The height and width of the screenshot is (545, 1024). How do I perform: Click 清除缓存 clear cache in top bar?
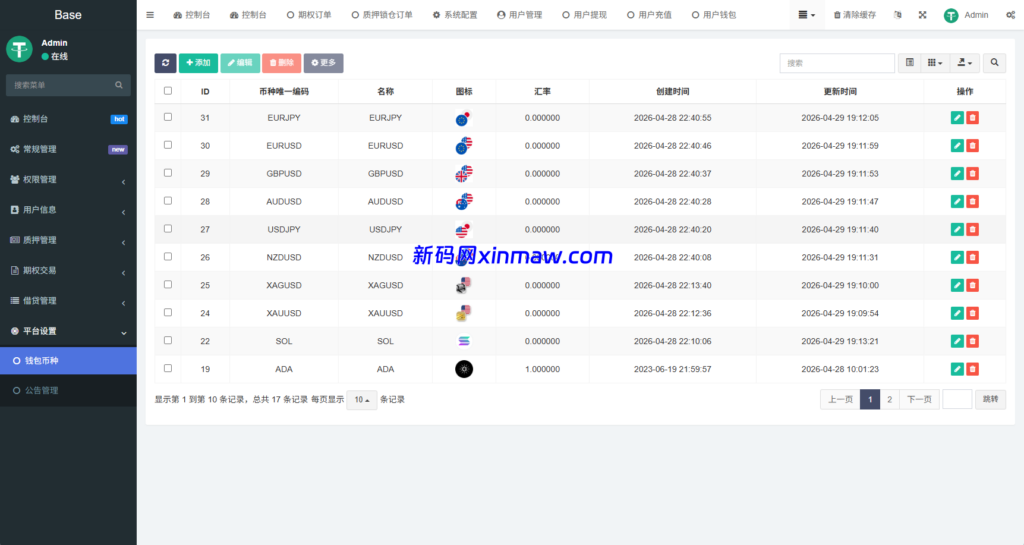(x=855, y=15)
